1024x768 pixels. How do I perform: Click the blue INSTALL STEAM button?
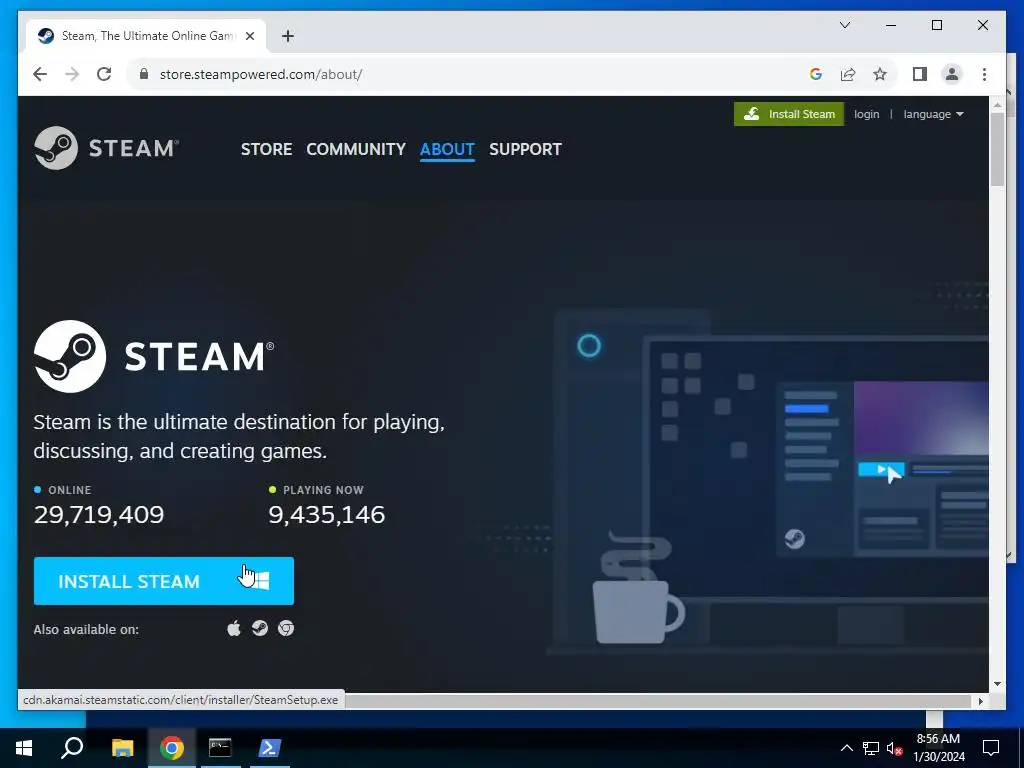tap(164, 581)
